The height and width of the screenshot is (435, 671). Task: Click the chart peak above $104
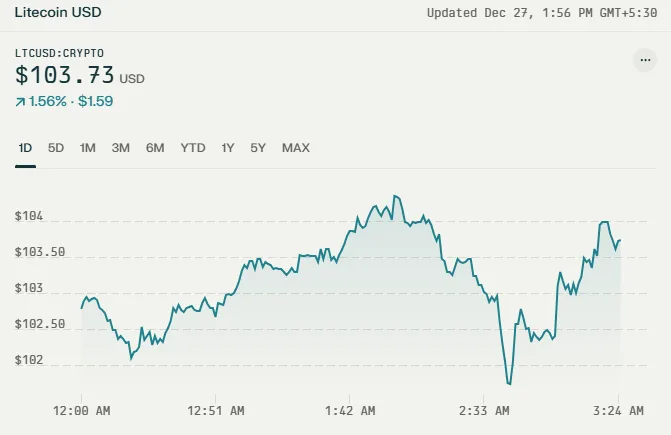point(396,196)
